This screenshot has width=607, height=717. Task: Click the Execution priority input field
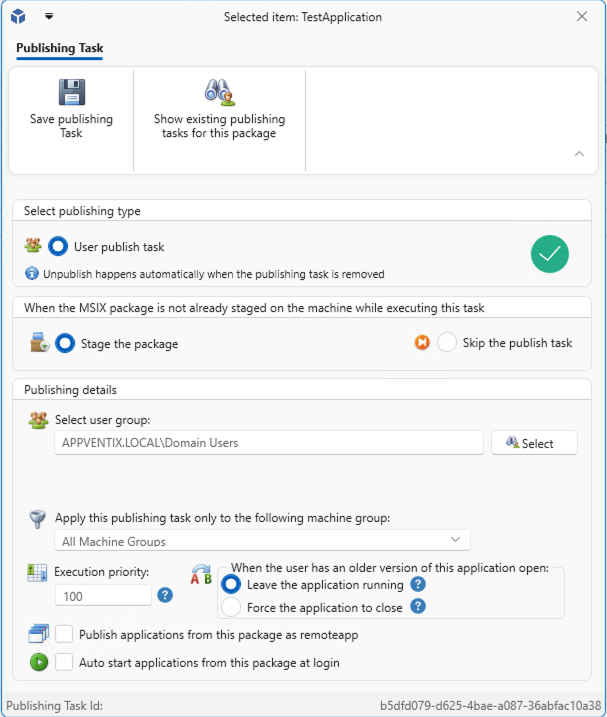(103, 595)
